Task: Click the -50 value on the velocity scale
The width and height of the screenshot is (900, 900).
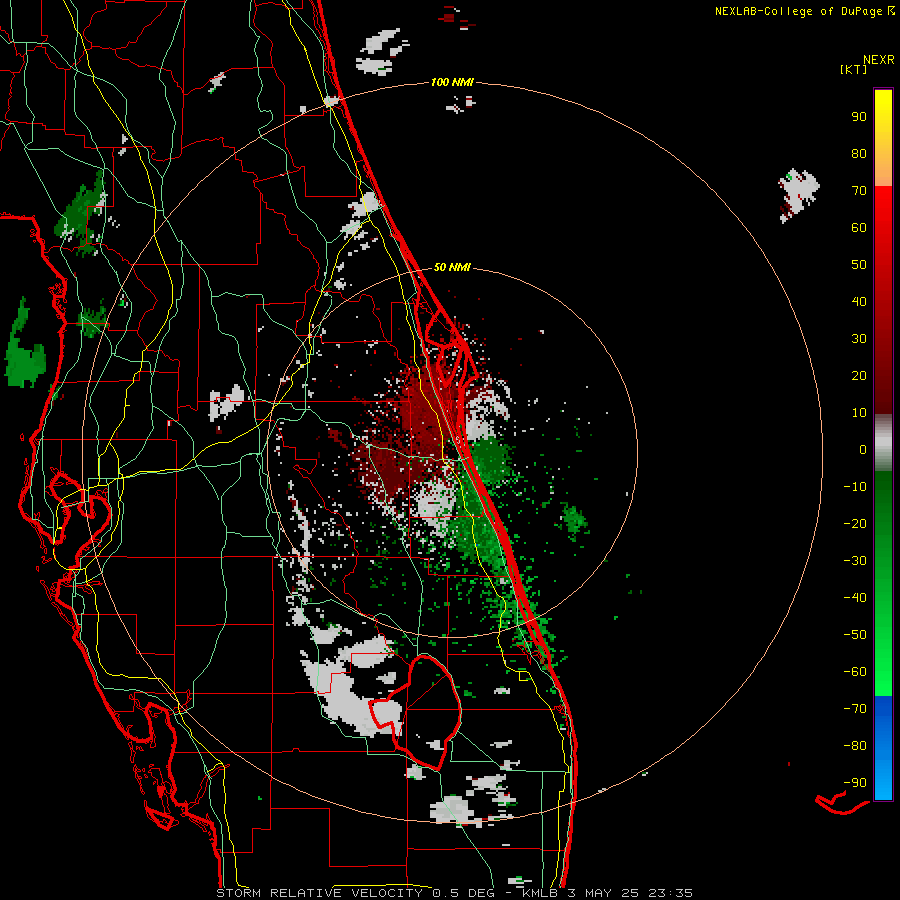Action: 855,635
